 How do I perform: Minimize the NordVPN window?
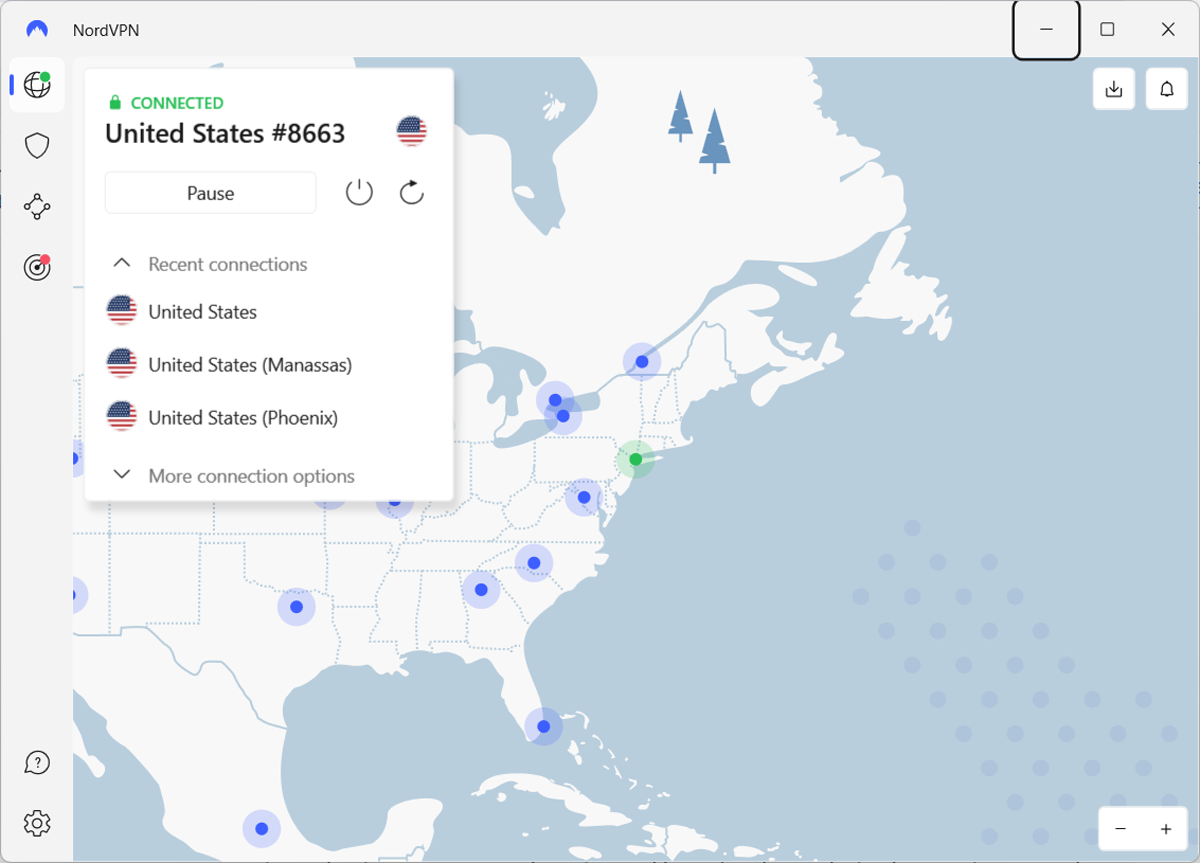tap(1047, 30)
